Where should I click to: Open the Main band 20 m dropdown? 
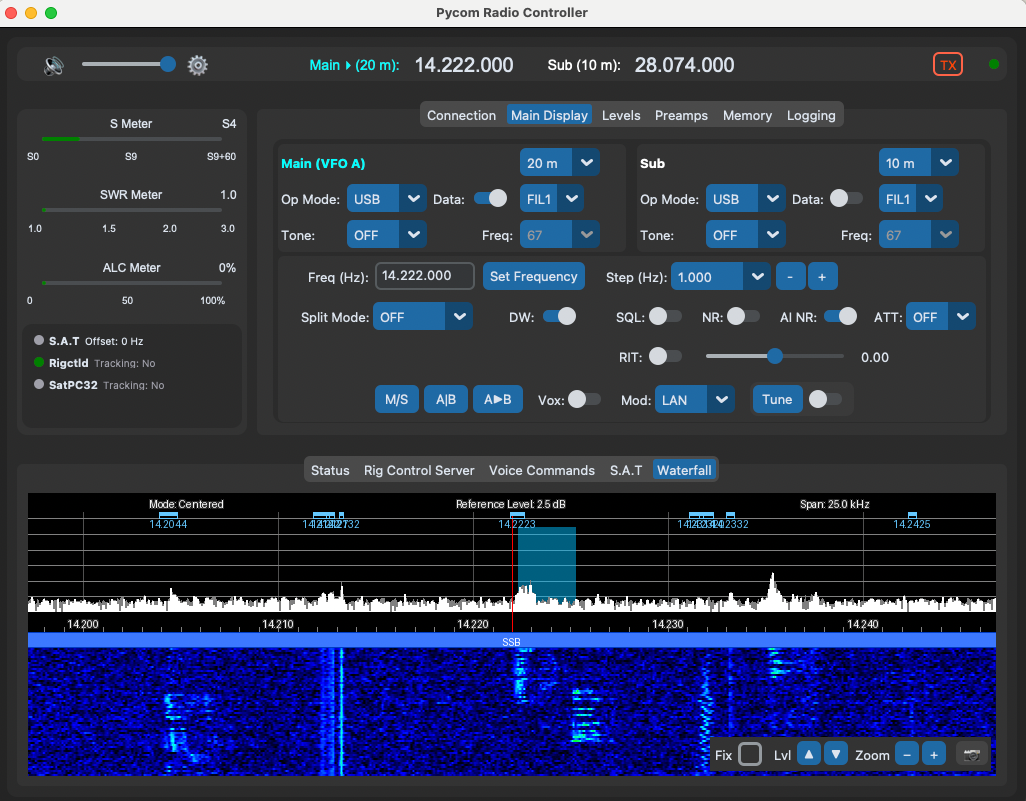(x=559, y=163)
